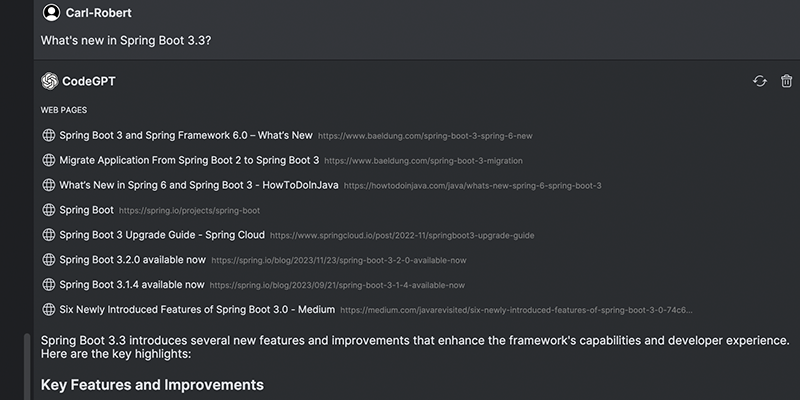Click the CodeGPT logo icon

coord(49,81)
